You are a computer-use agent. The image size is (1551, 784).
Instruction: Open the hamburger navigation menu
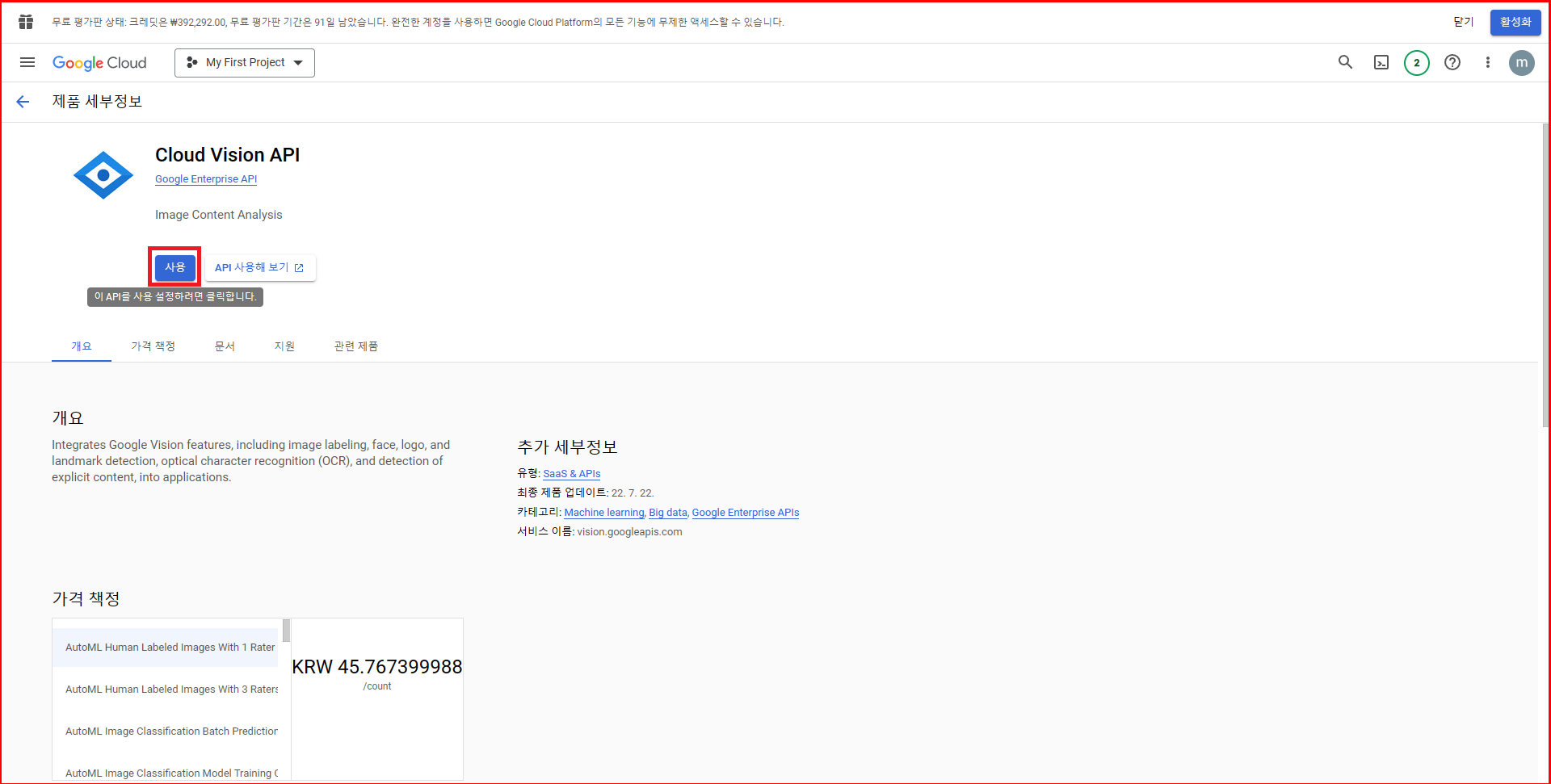[x=27, y=62]
